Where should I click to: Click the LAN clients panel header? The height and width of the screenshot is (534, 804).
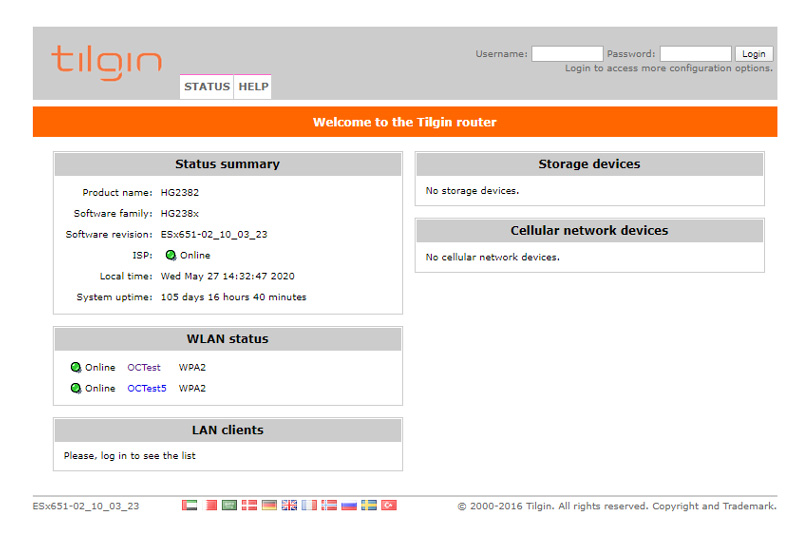coord(228,430)
